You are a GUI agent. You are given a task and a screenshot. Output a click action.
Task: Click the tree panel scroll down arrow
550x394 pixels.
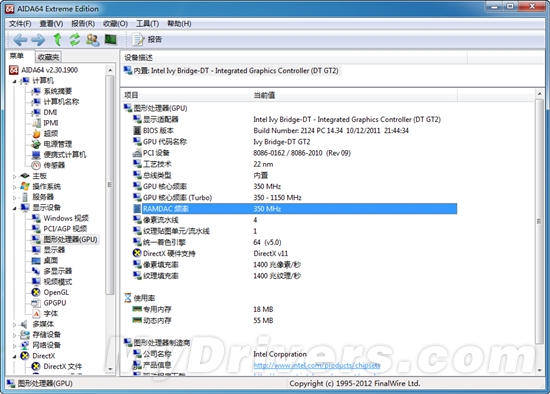[x=110, y=369]
